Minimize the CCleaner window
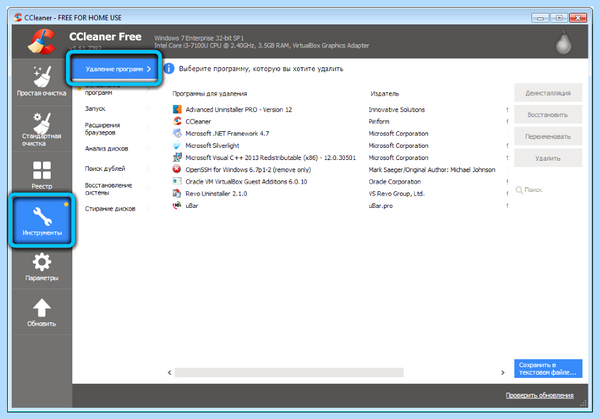Screen dimensions: 600x419 540,18
